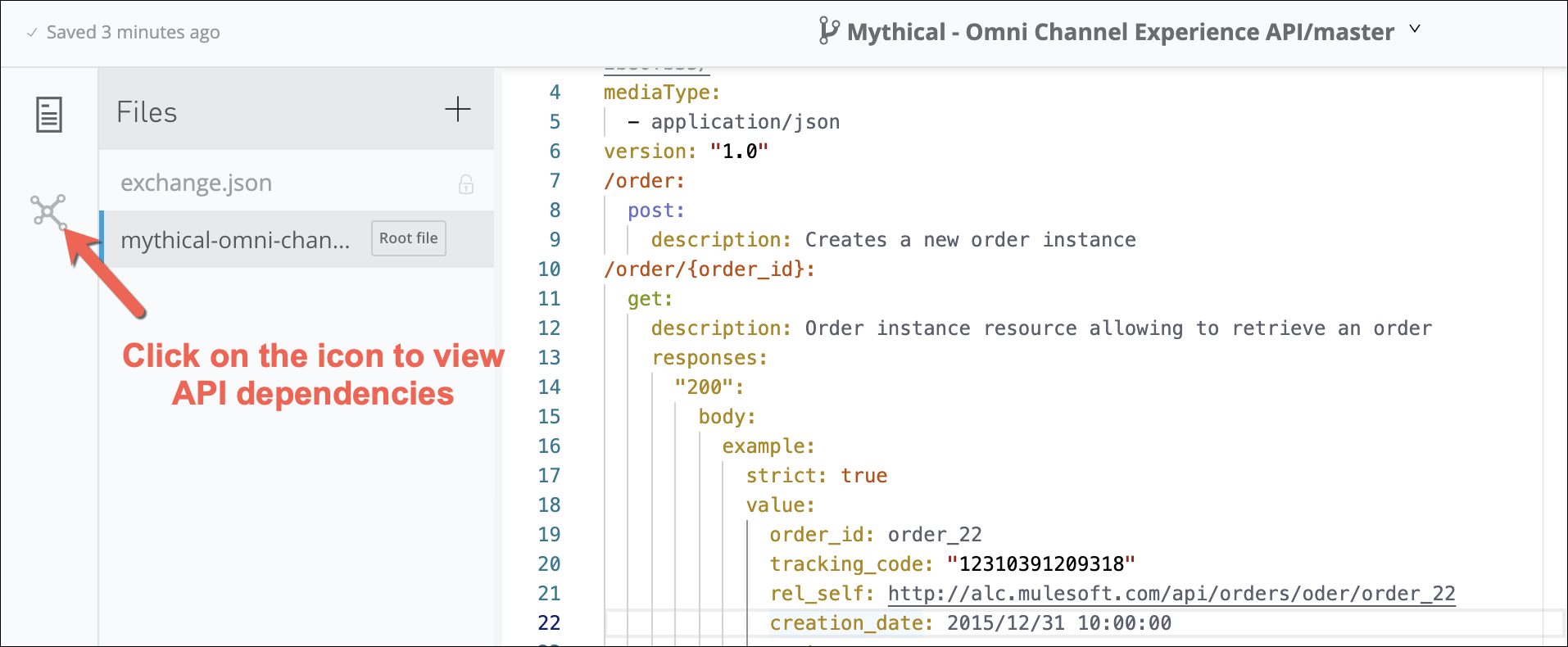Open the branch dropdown chevron

[x=1415, y=29]
